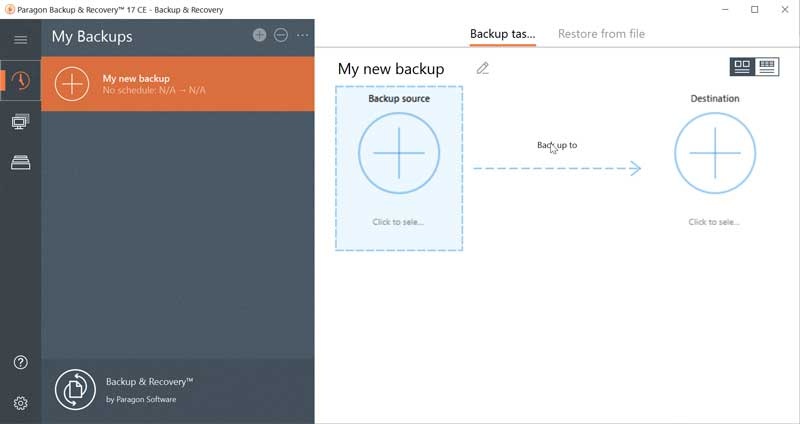
Task: Close the Paragon window
Action: pyautogui.click(x=785, y=9)
